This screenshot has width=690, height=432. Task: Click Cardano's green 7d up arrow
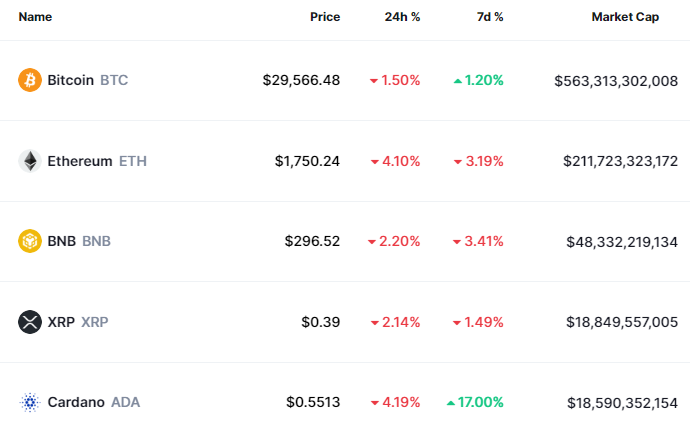click(x=451, y=402)
